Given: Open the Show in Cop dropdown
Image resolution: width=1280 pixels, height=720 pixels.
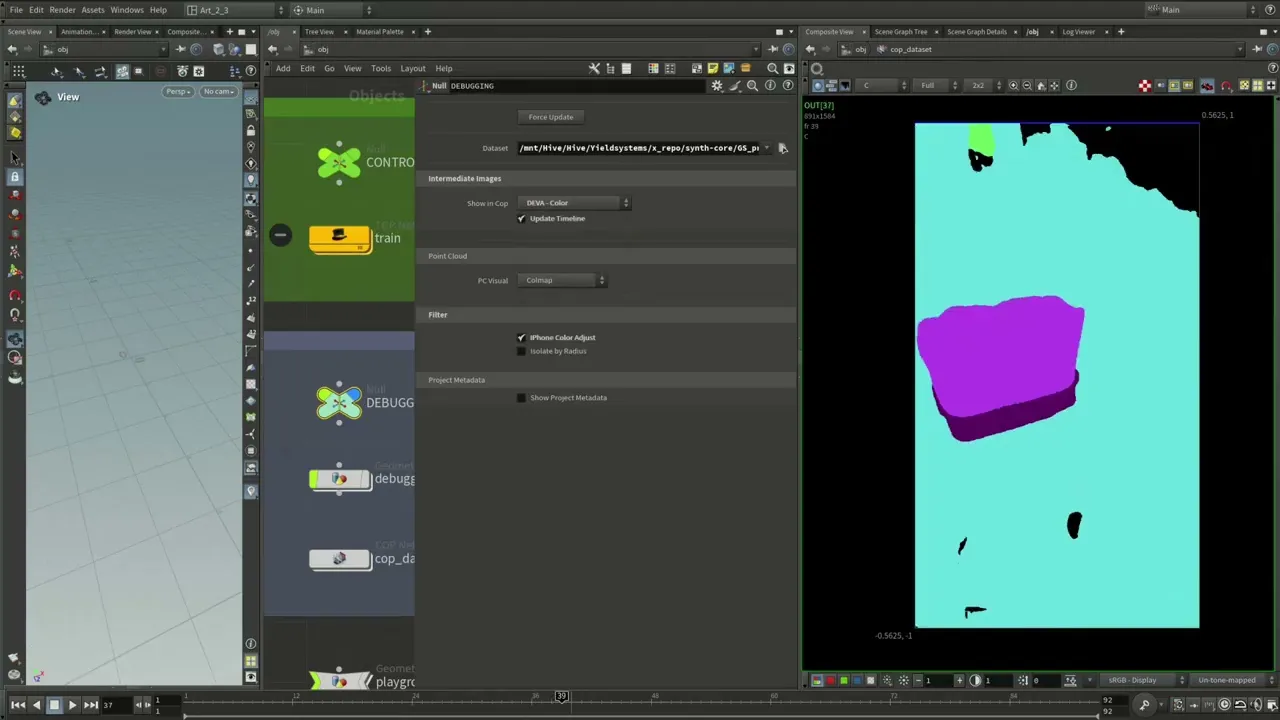Looking at the screenshot, I should (574, 203).
